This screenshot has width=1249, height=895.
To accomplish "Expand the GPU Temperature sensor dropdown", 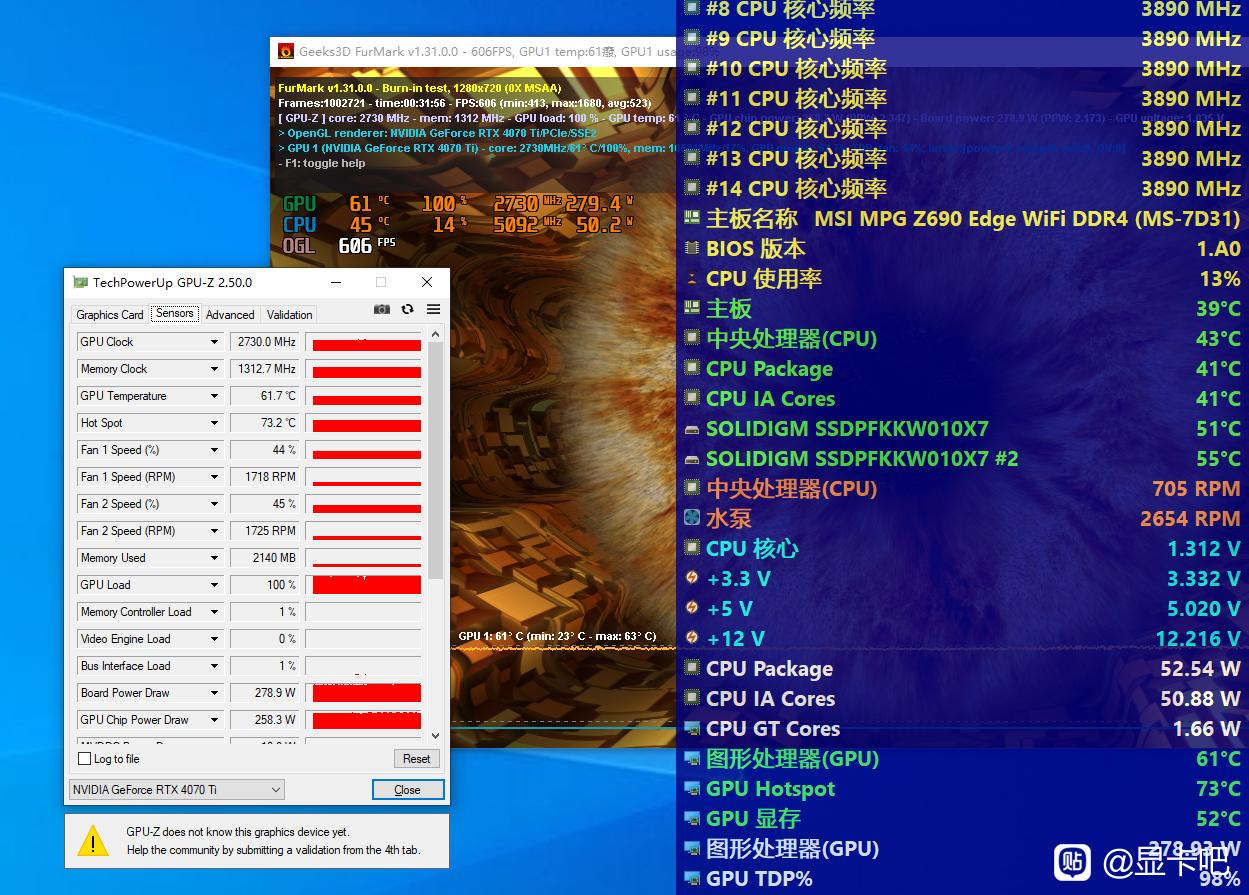I will 214,396.
